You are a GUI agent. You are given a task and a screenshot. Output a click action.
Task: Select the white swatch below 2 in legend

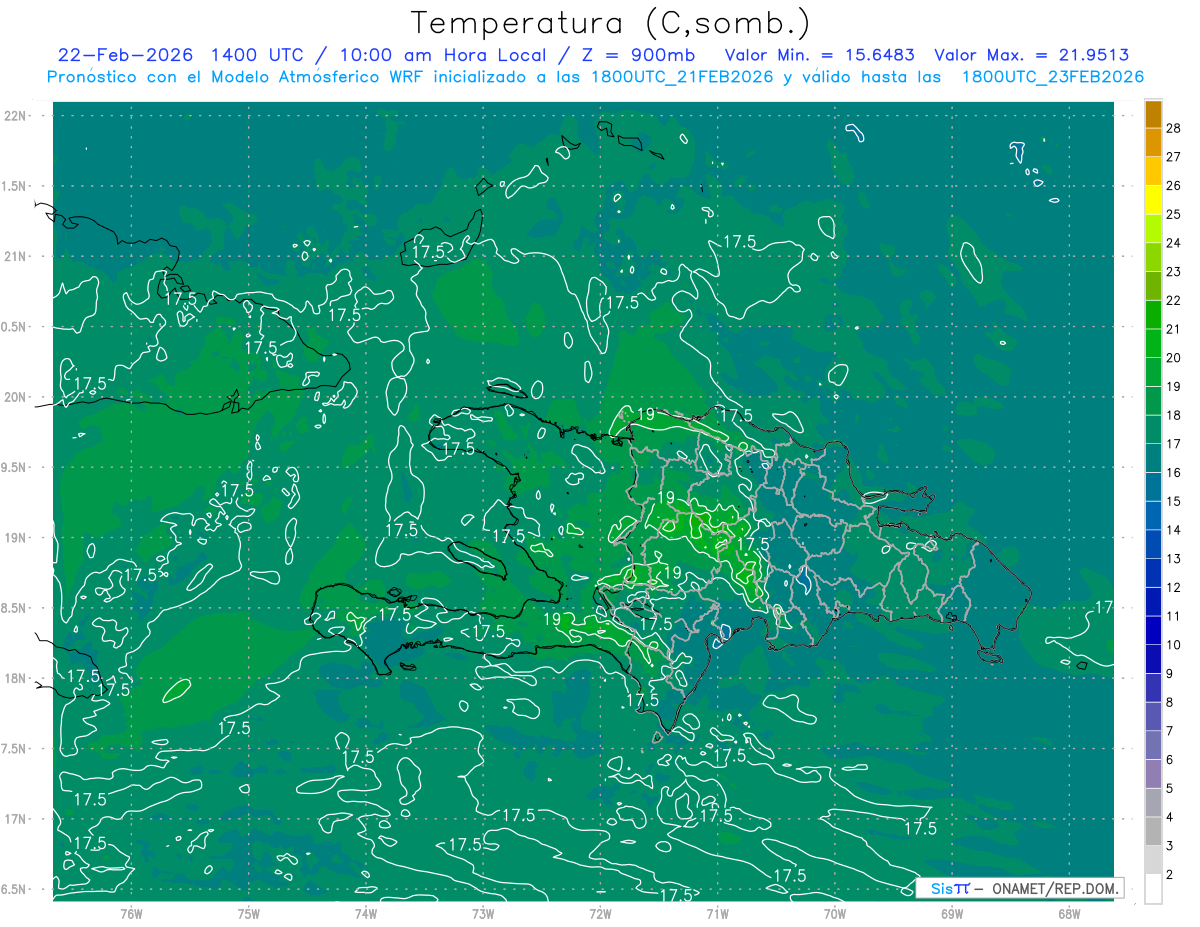1153,889
